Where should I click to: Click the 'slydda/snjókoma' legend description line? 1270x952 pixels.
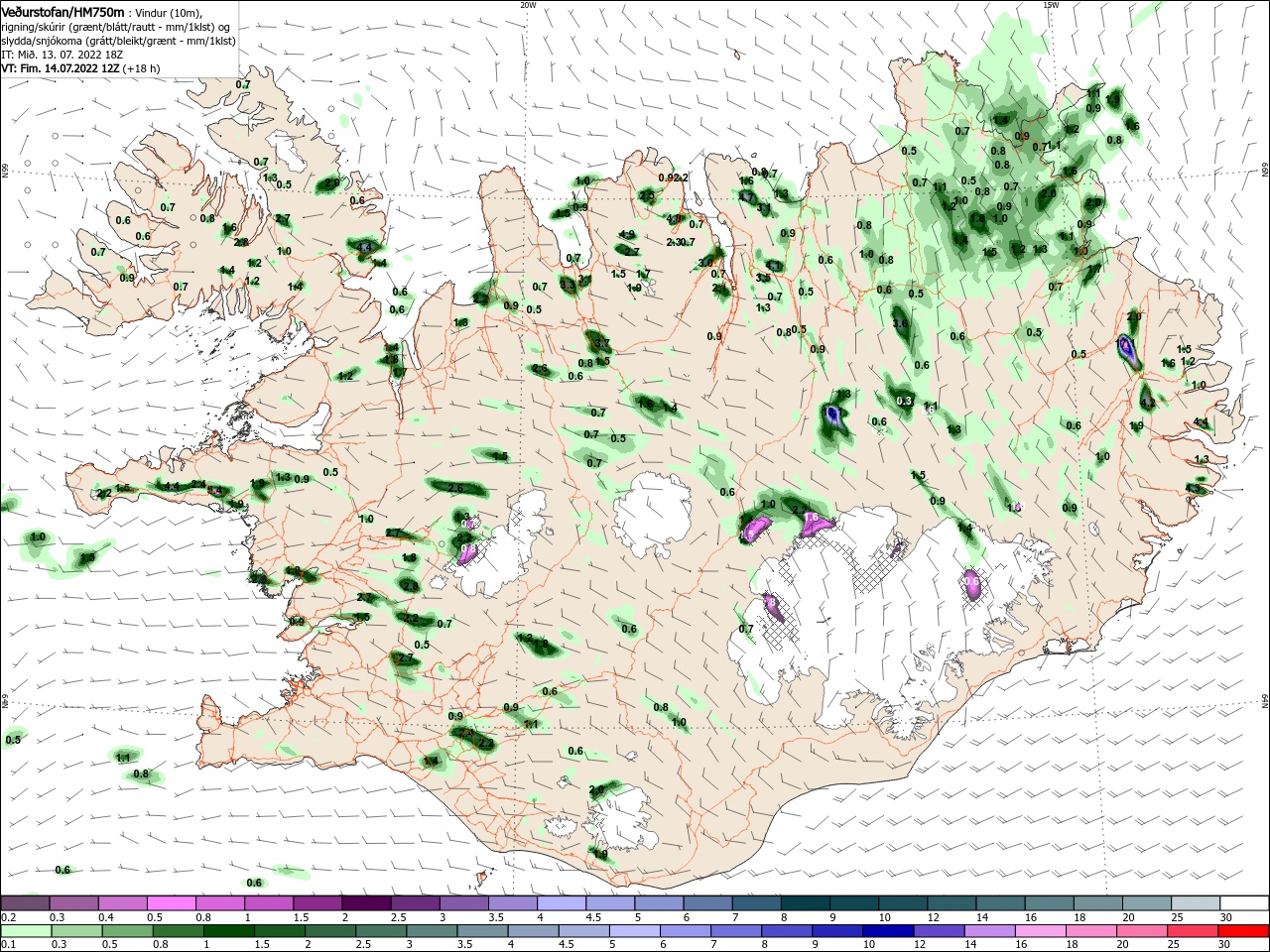tap(118, 41)
